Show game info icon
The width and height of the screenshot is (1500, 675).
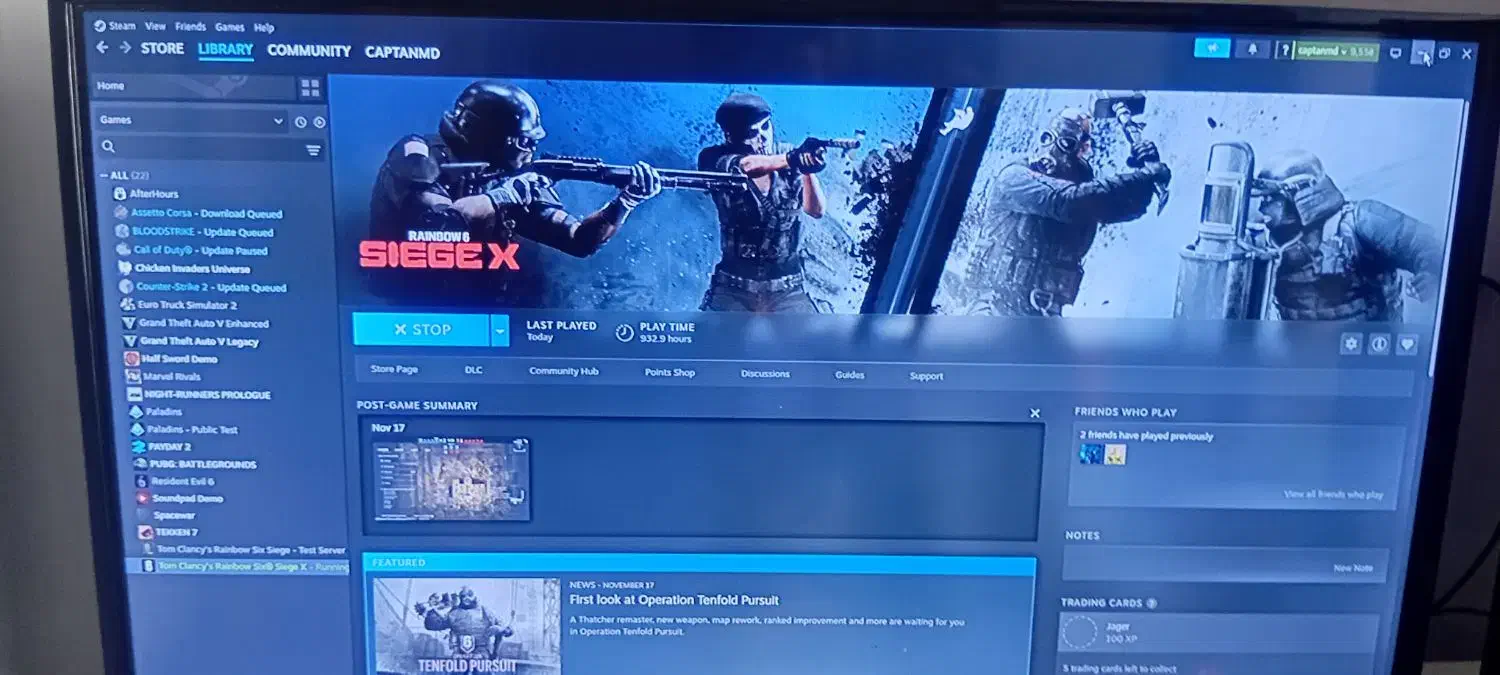pyautogui.click(x=1379, y=344)
